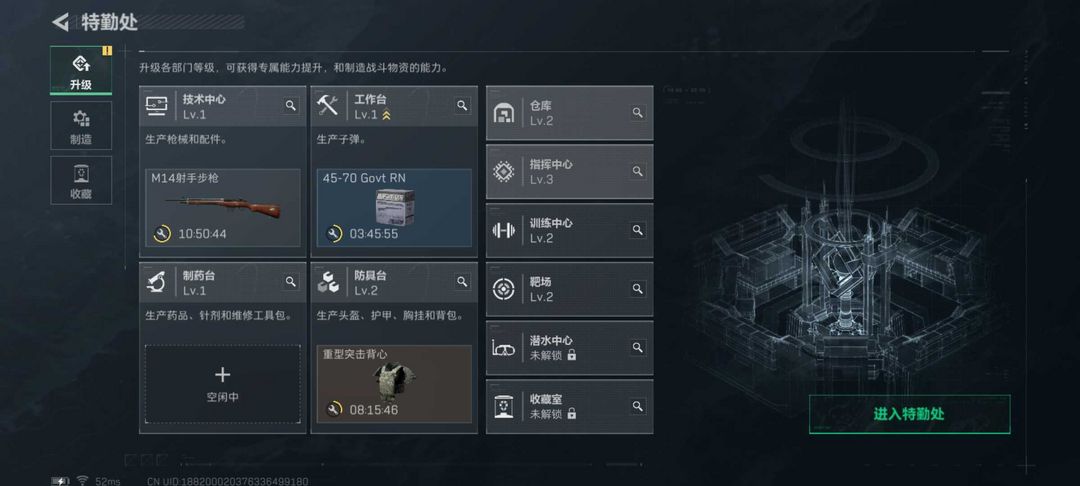Click the magnifier icon on 靶场
The width and height of the screenshot is (1080, 486).
[638, 288]
